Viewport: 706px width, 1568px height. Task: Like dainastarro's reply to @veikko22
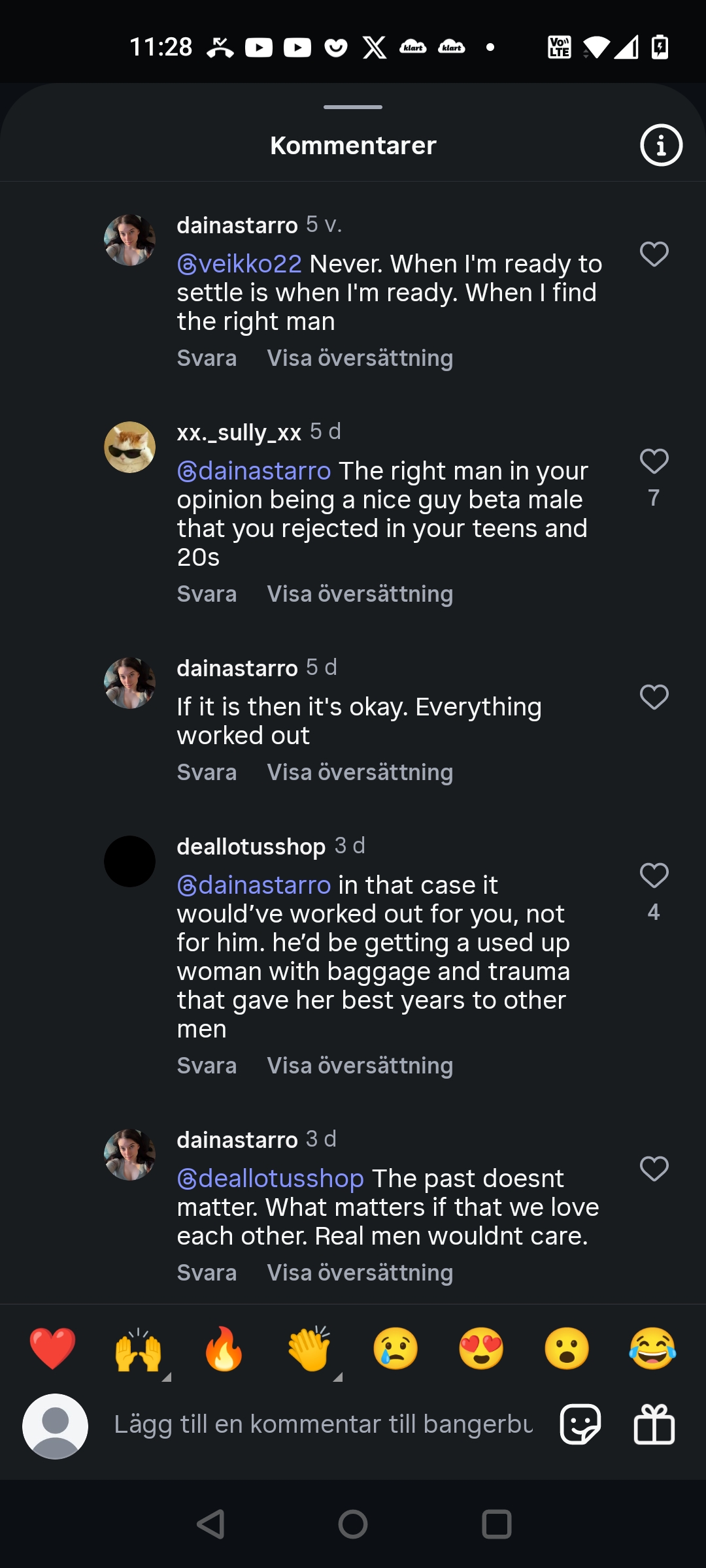[x=654, y=254]
